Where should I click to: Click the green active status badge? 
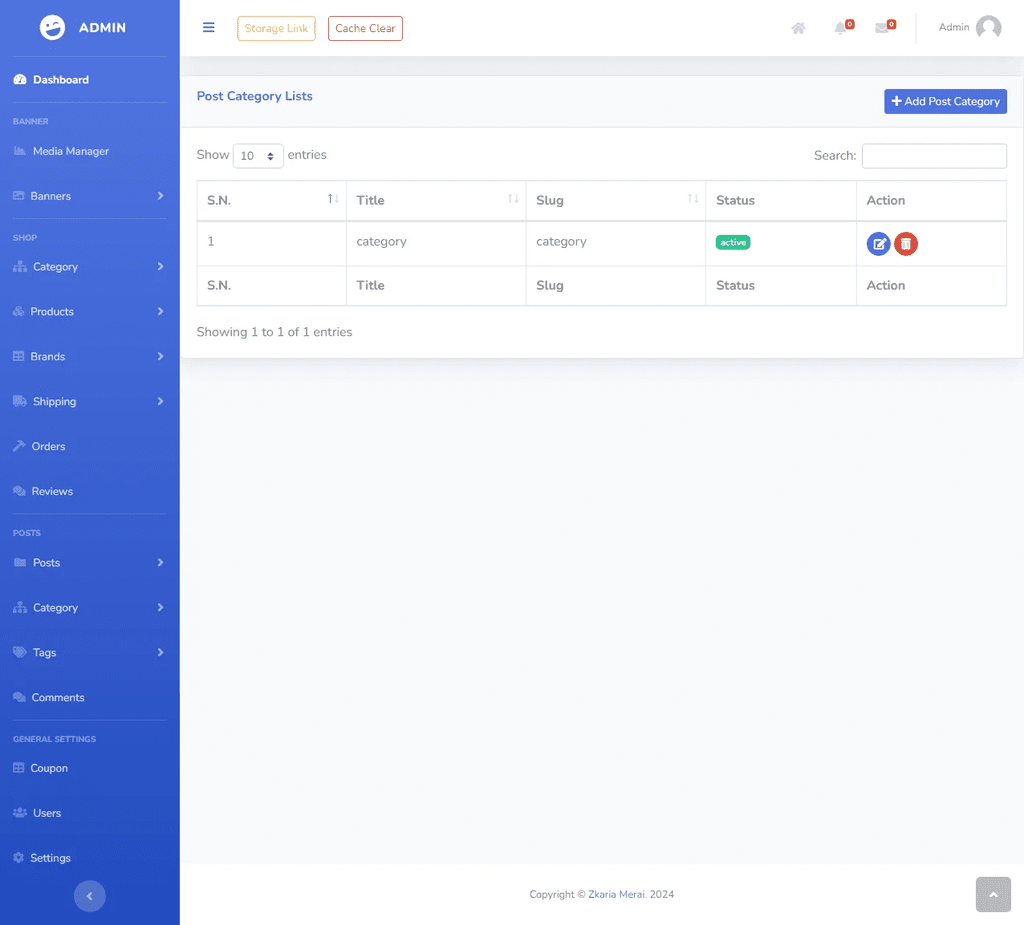coord(733,242)
